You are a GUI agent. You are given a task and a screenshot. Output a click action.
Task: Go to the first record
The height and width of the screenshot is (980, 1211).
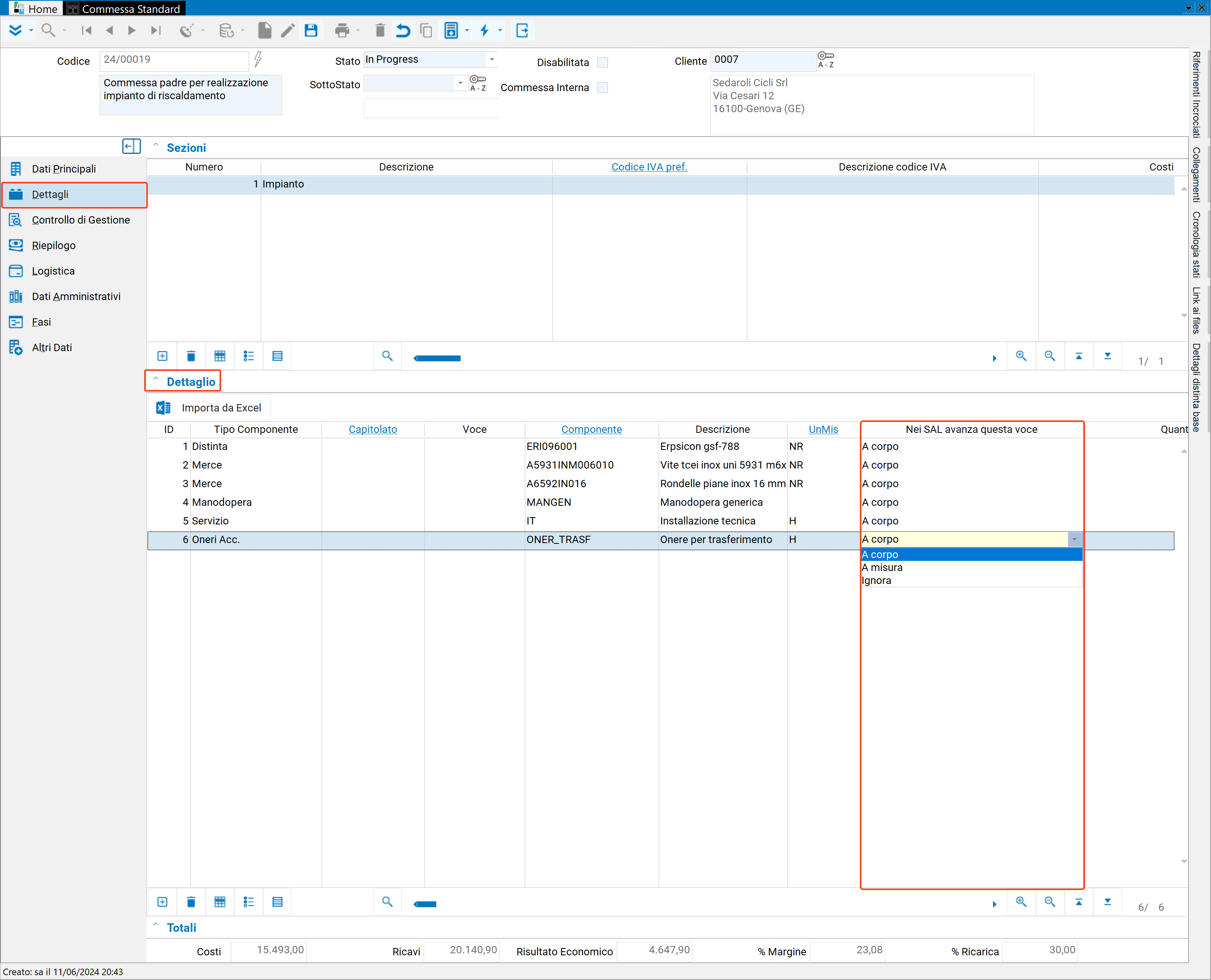86,30
